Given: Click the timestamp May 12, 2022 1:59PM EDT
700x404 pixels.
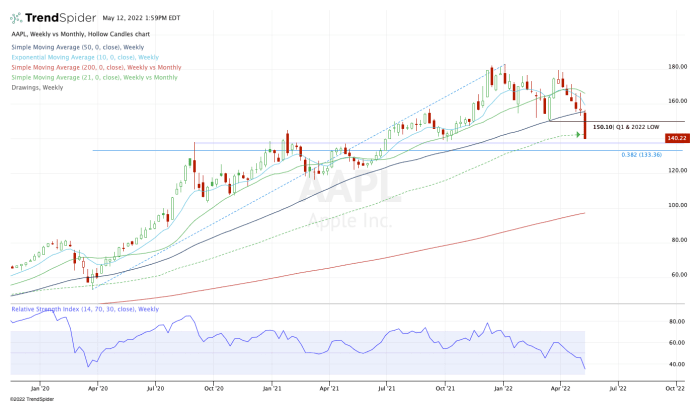Looking at the screenshot, I should click(x=142, y=18).
